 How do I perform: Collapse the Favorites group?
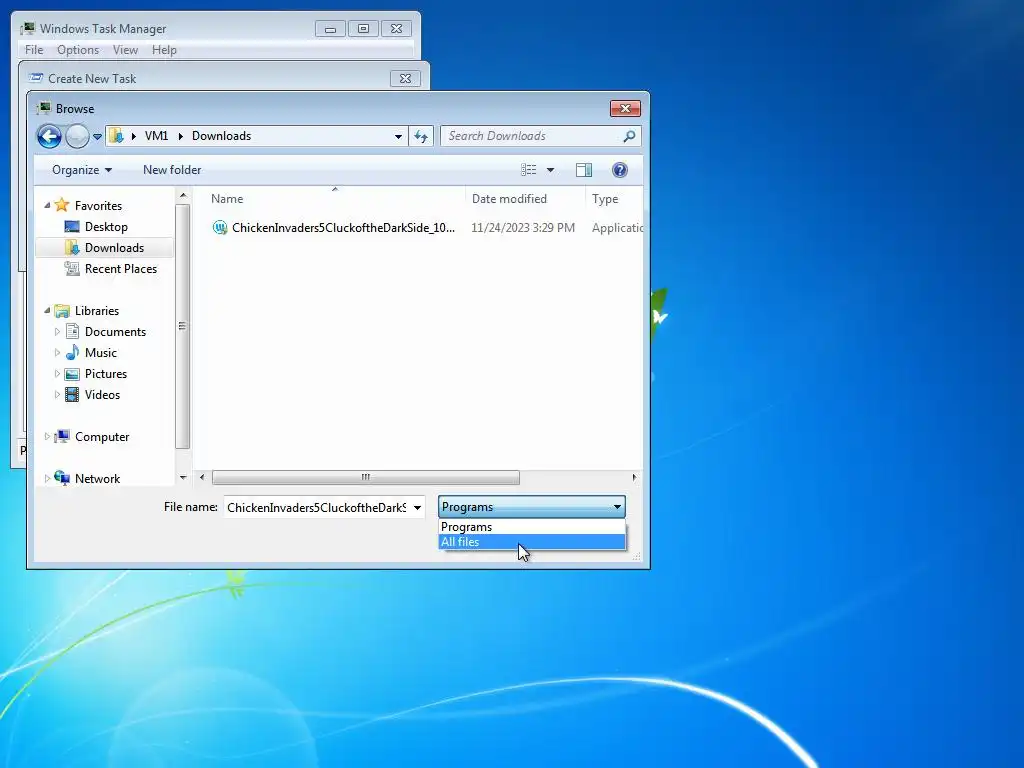click(47, 205)
